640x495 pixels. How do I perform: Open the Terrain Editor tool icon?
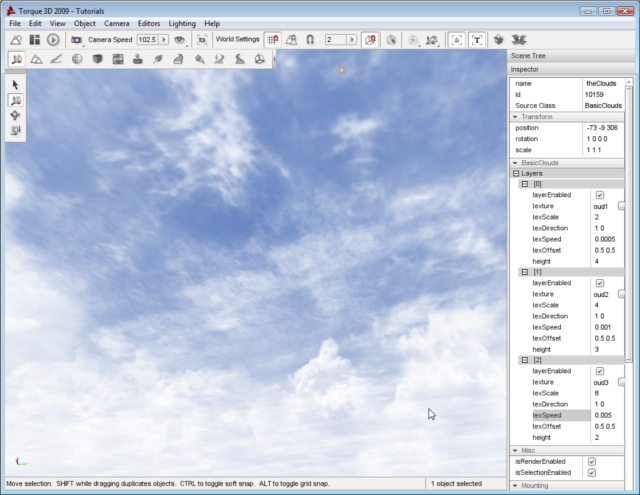tap(36, 59)
